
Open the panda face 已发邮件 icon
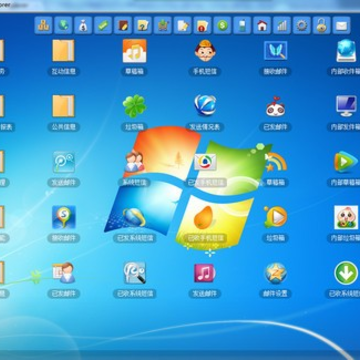pos(276,107)
